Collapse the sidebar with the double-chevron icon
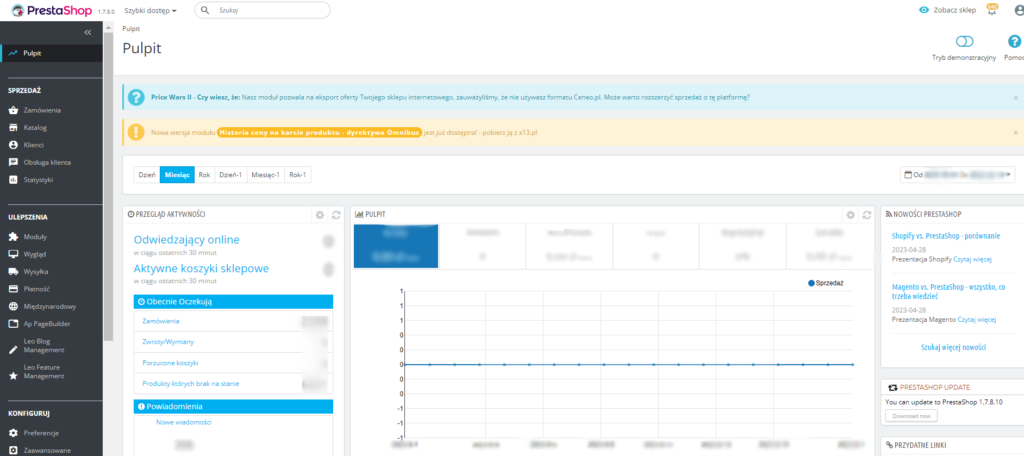Screen dimensions: 1024x456 click(x=88, y=32)
